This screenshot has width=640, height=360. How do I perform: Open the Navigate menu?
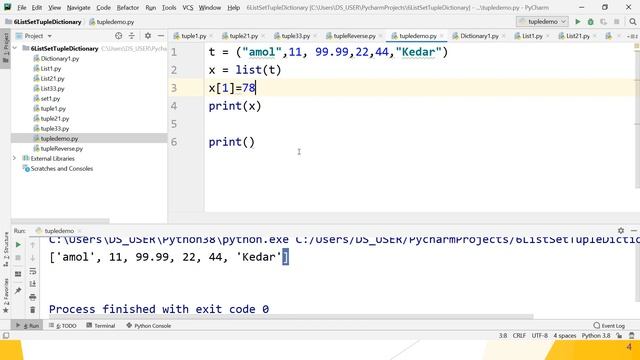point(78,7)
